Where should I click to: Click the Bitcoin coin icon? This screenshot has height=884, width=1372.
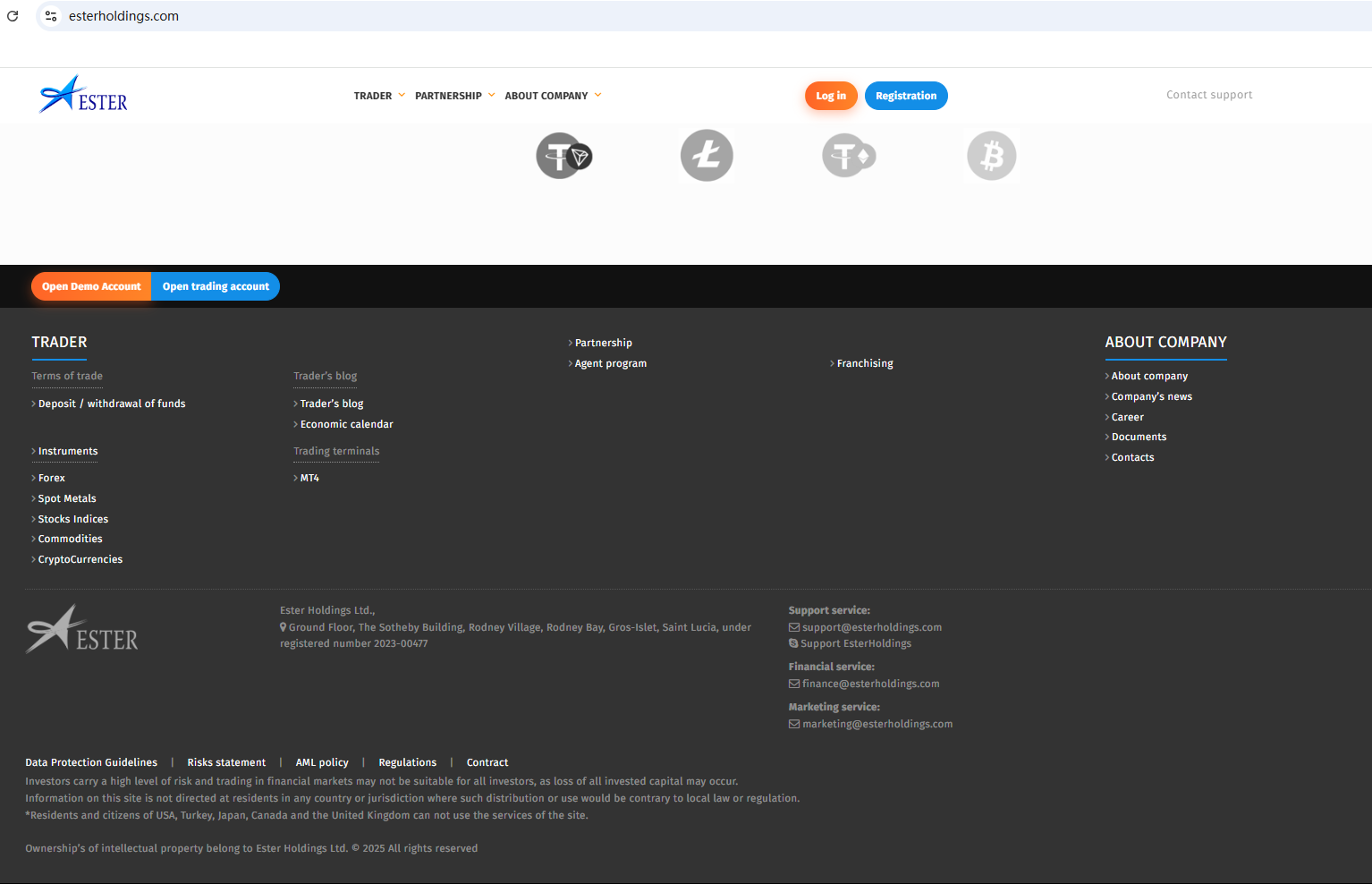click(x=991, y=157)
